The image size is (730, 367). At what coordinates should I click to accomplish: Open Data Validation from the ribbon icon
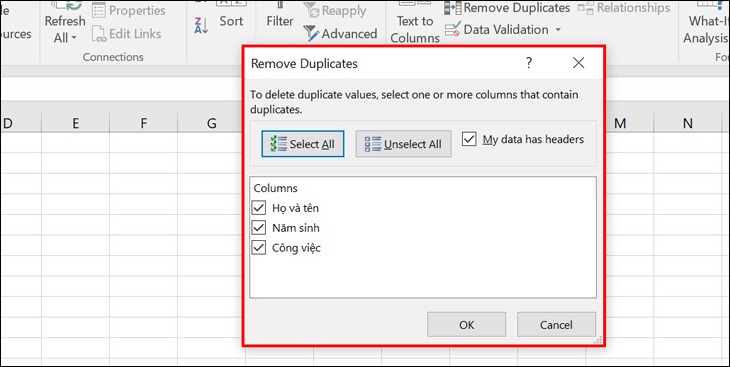[452, 29]
